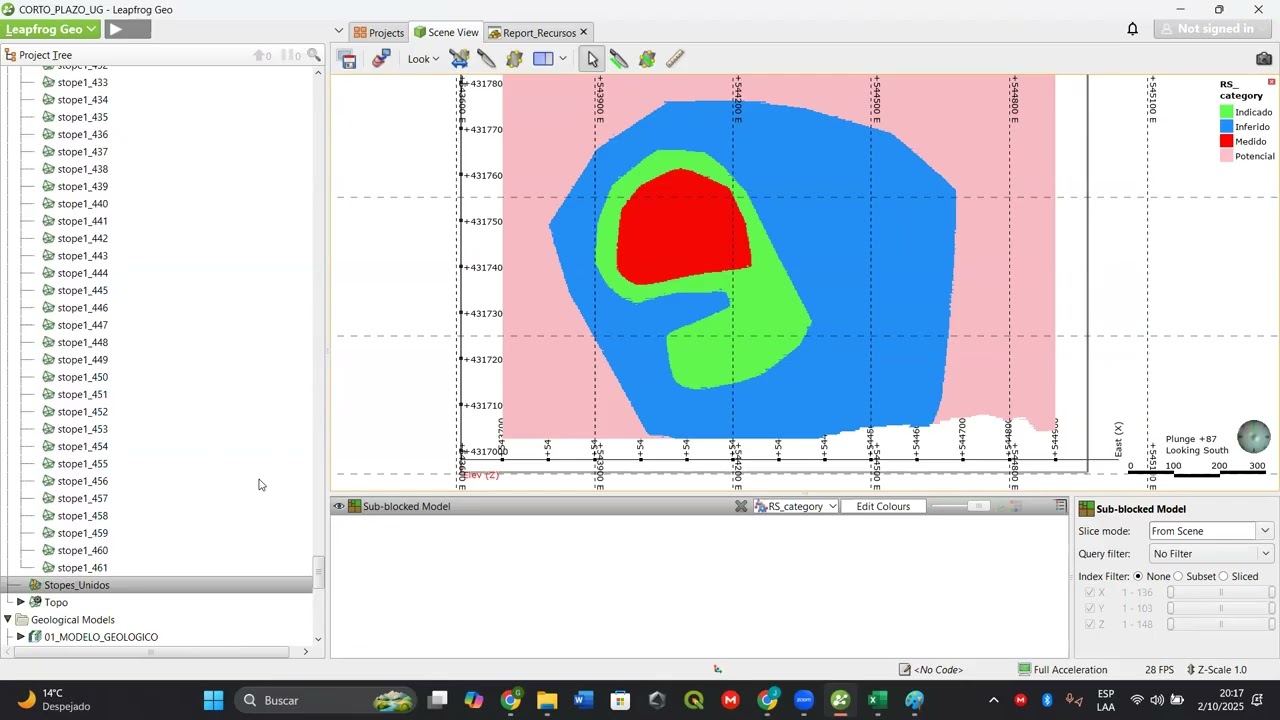Select the draw polyline pencil icon
Screen dimensions: 1280x720
[x=619, y=59]
